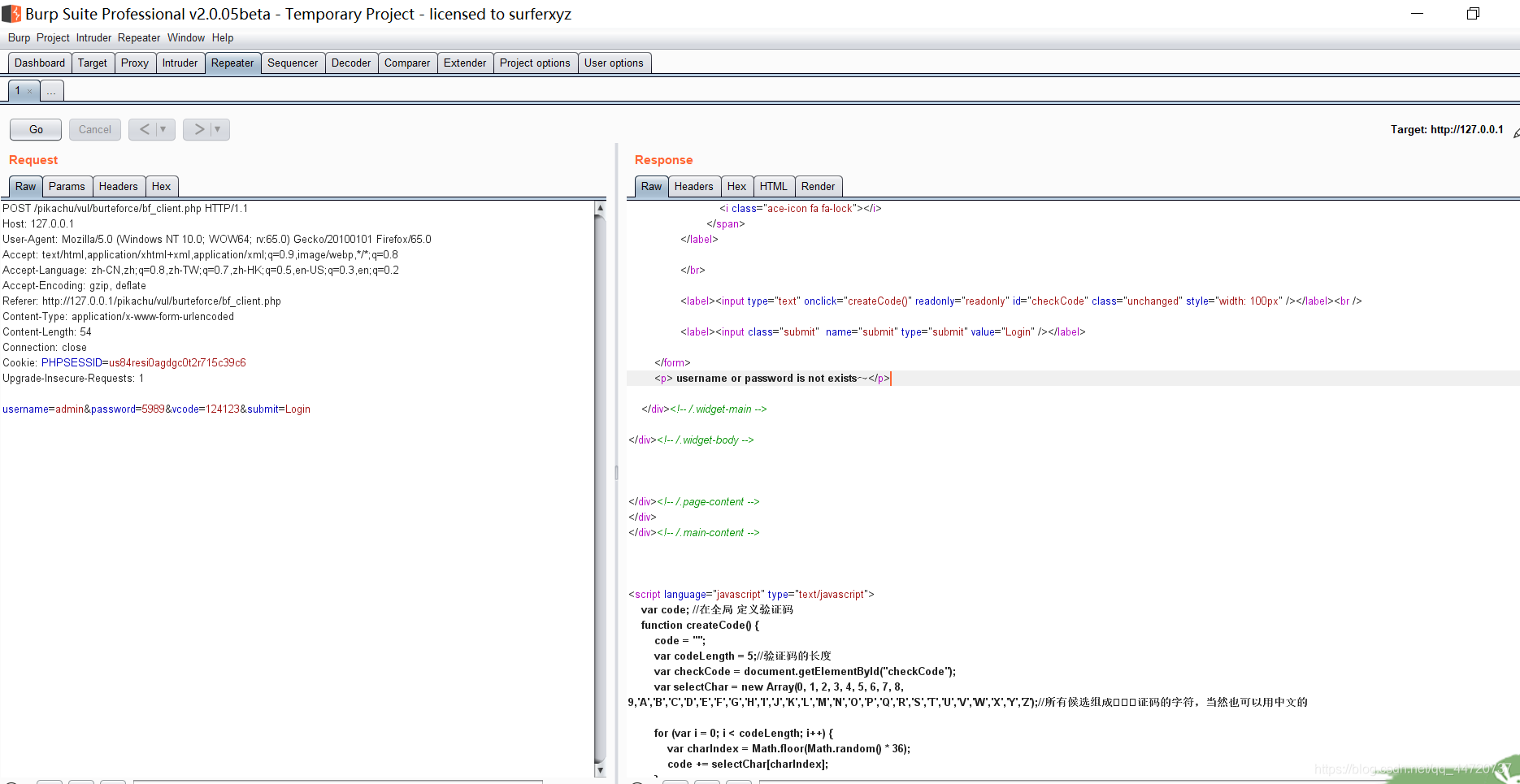
Task: Select the Response Raw view tab
Action: point(652,186)
